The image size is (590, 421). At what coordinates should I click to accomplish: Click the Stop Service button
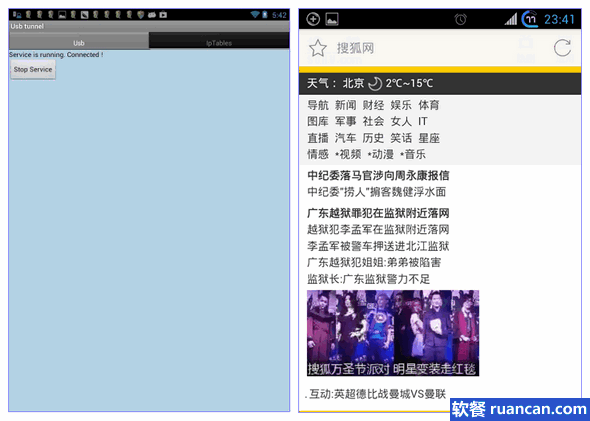coord(33,70)
